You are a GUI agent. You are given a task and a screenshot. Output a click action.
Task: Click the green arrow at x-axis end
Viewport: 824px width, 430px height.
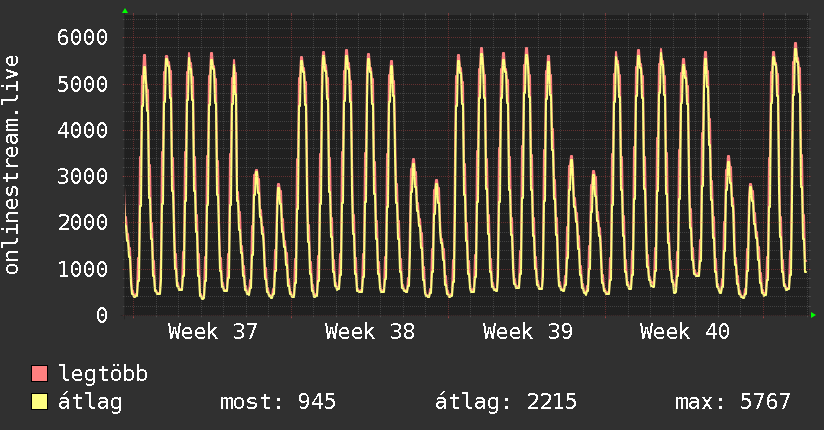point(813,315)
